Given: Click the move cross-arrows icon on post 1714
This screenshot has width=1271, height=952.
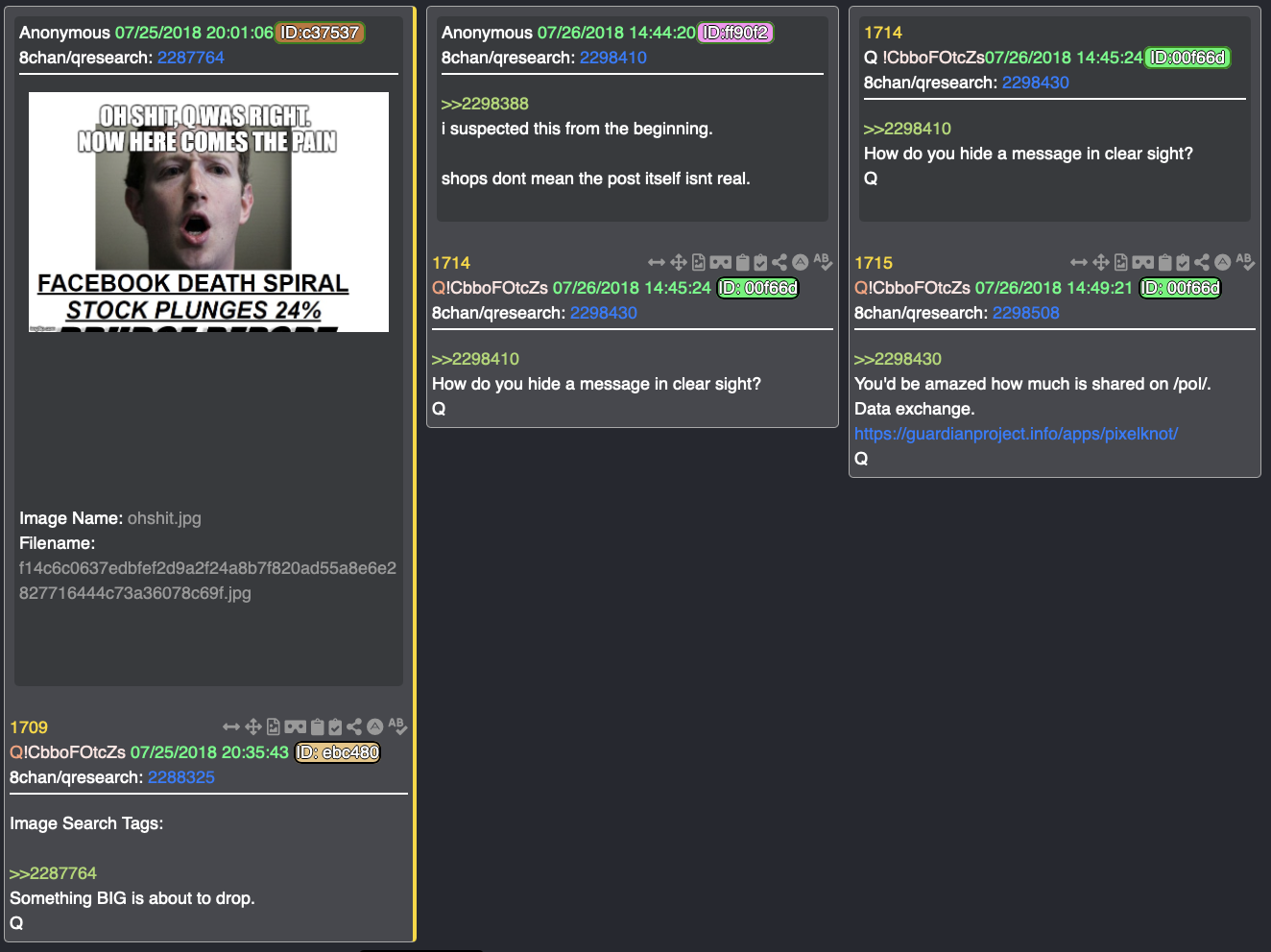Looking at the screenshot, I should tap(679, 262).
